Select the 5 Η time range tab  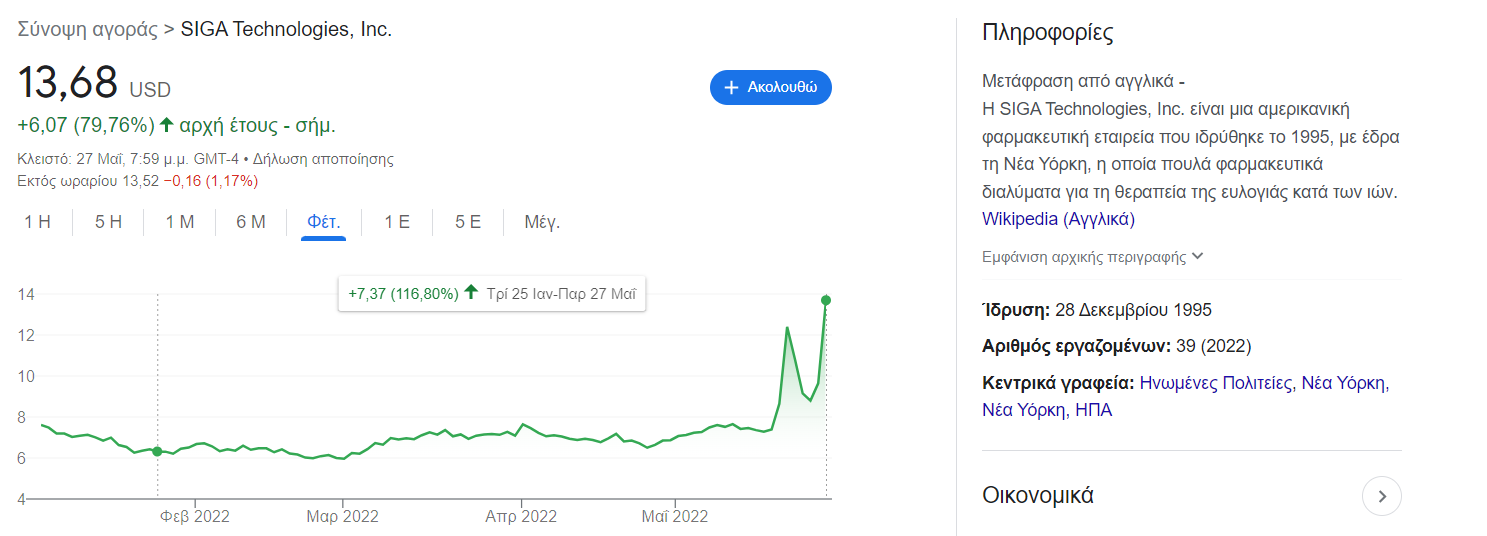(x=108, y=222)
